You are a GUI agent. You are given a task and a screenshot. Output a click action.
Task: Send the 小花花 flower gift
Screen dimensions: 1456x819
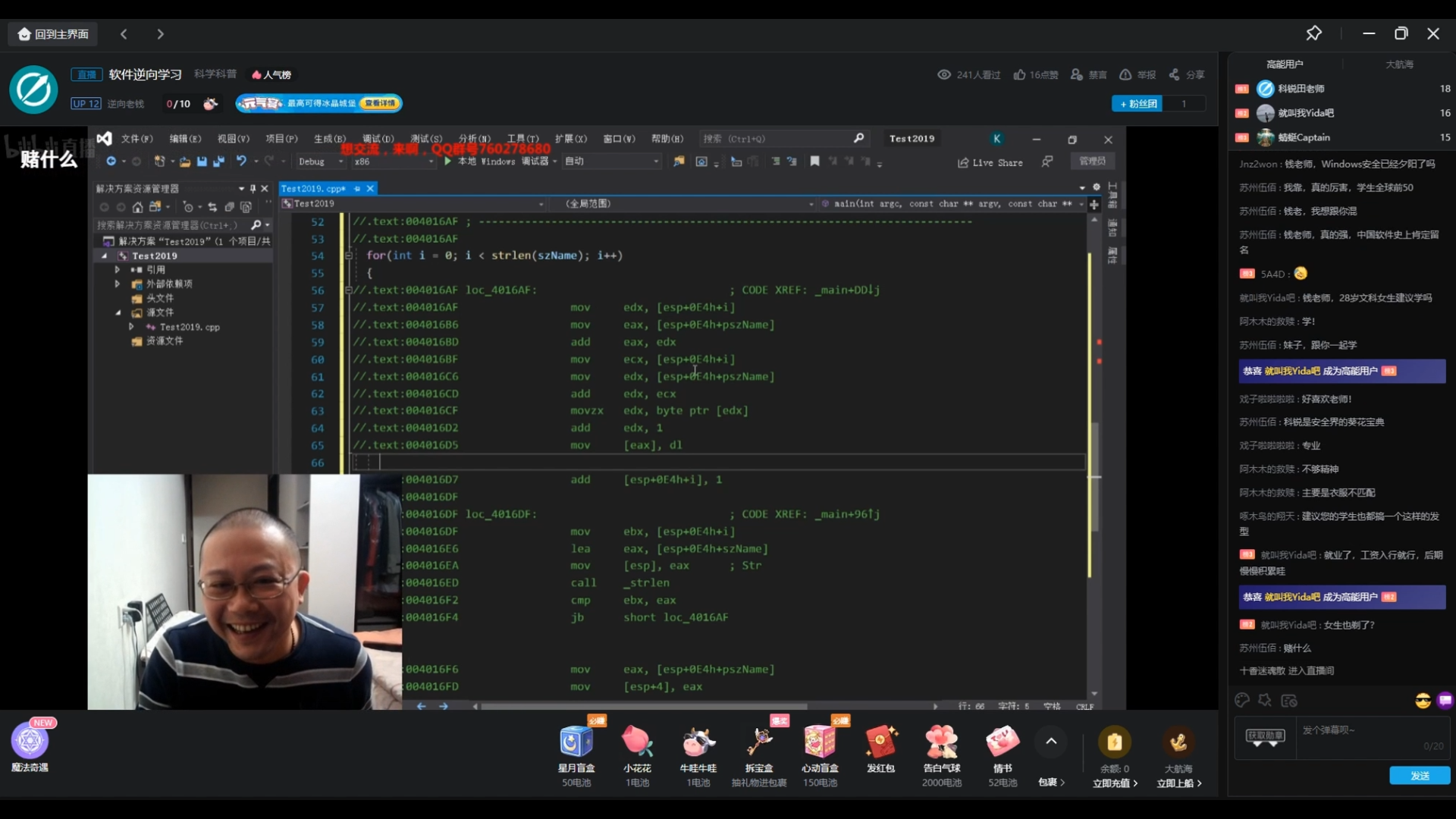pyautogui.click(x=637, y=742)
